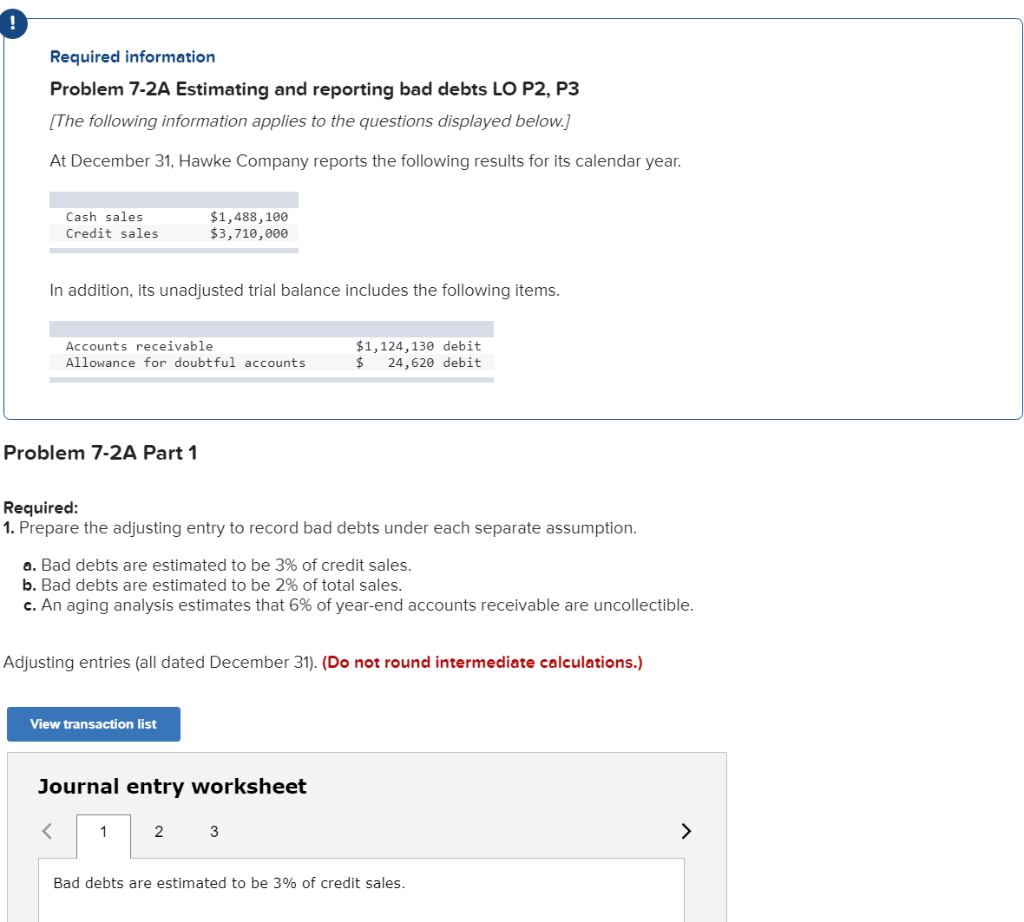Viewport: 1024px width, 922px height.
Task: Select the right navigation chevron on worksheet
Action: click(686, 831)
